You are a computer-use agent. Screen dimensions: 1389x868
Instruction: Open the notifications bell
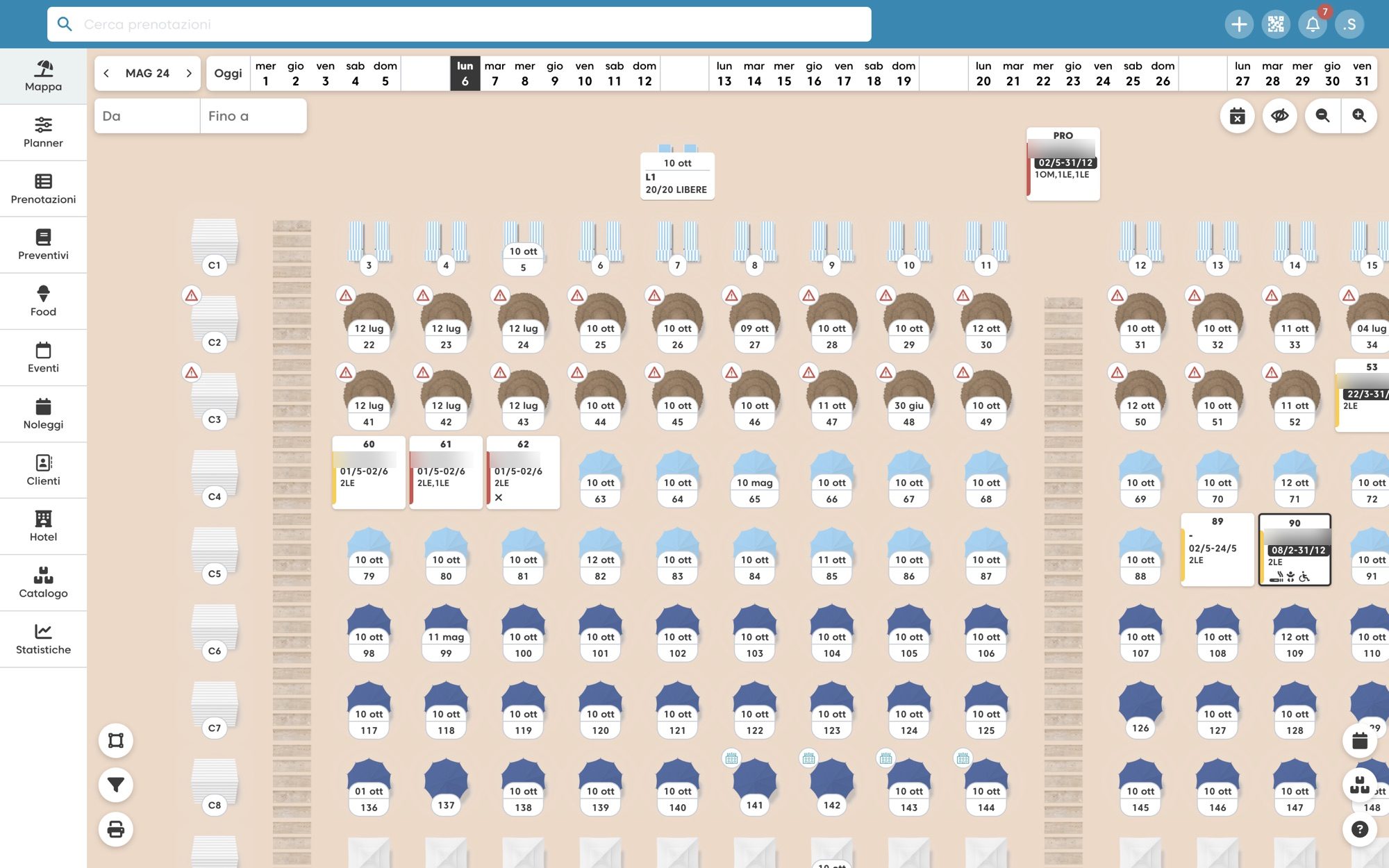1313,24
